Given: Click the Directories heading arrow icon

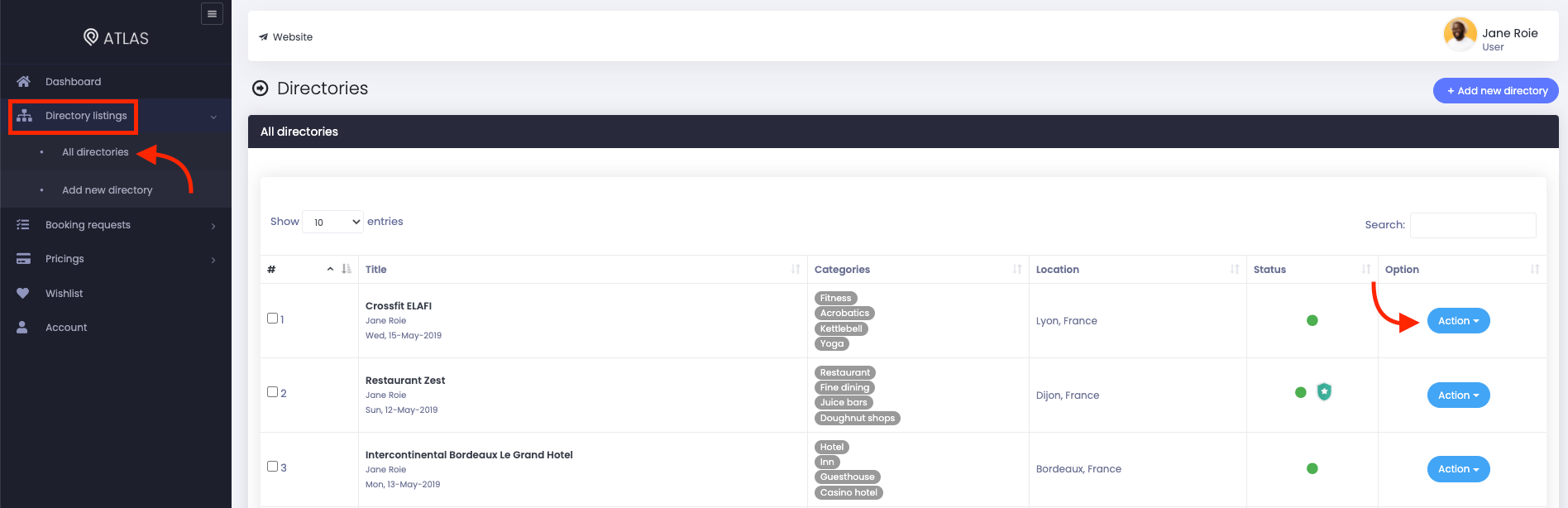Looking at the screenshot, I should (x=261, y=89).
